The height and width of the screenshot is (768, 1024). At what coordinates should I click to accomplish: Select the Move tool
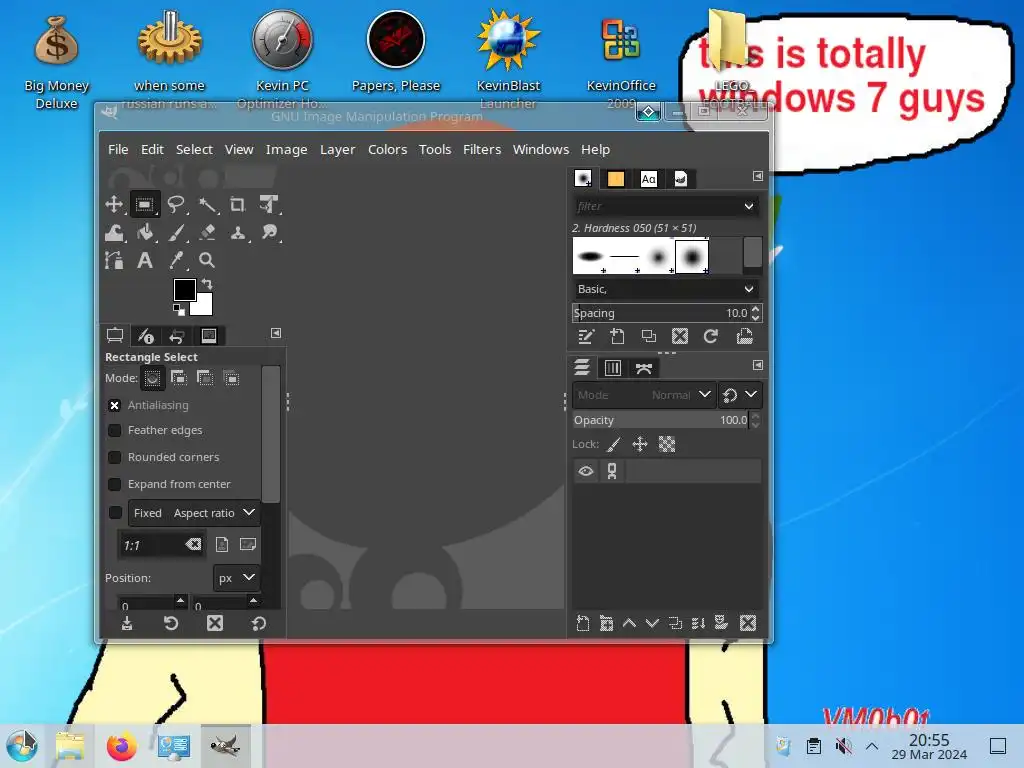tap(114, 204)
